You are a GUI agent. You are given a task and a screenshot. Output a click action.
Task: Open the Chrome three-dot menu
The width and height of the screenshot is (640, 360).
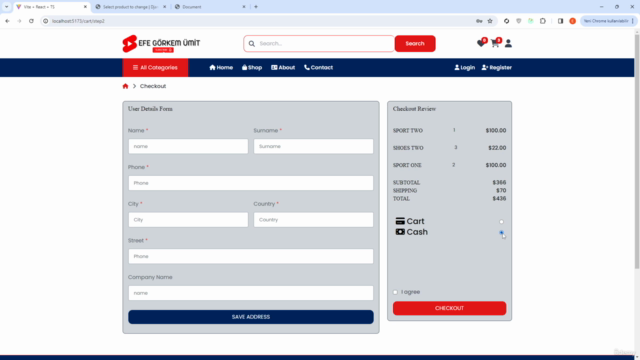coord(633,21)
